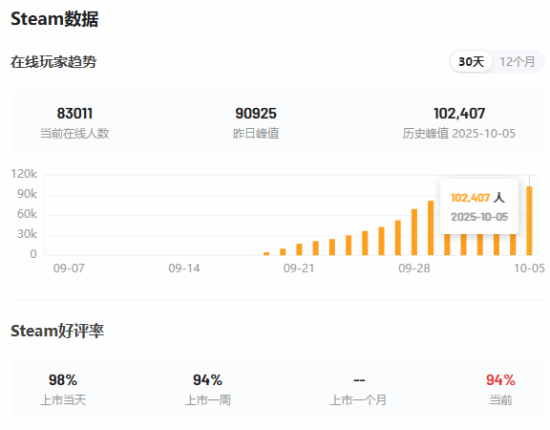Click the chart tooltip showing 102,407 人
The width and height of the screenshot is (550, 430).
479,207
